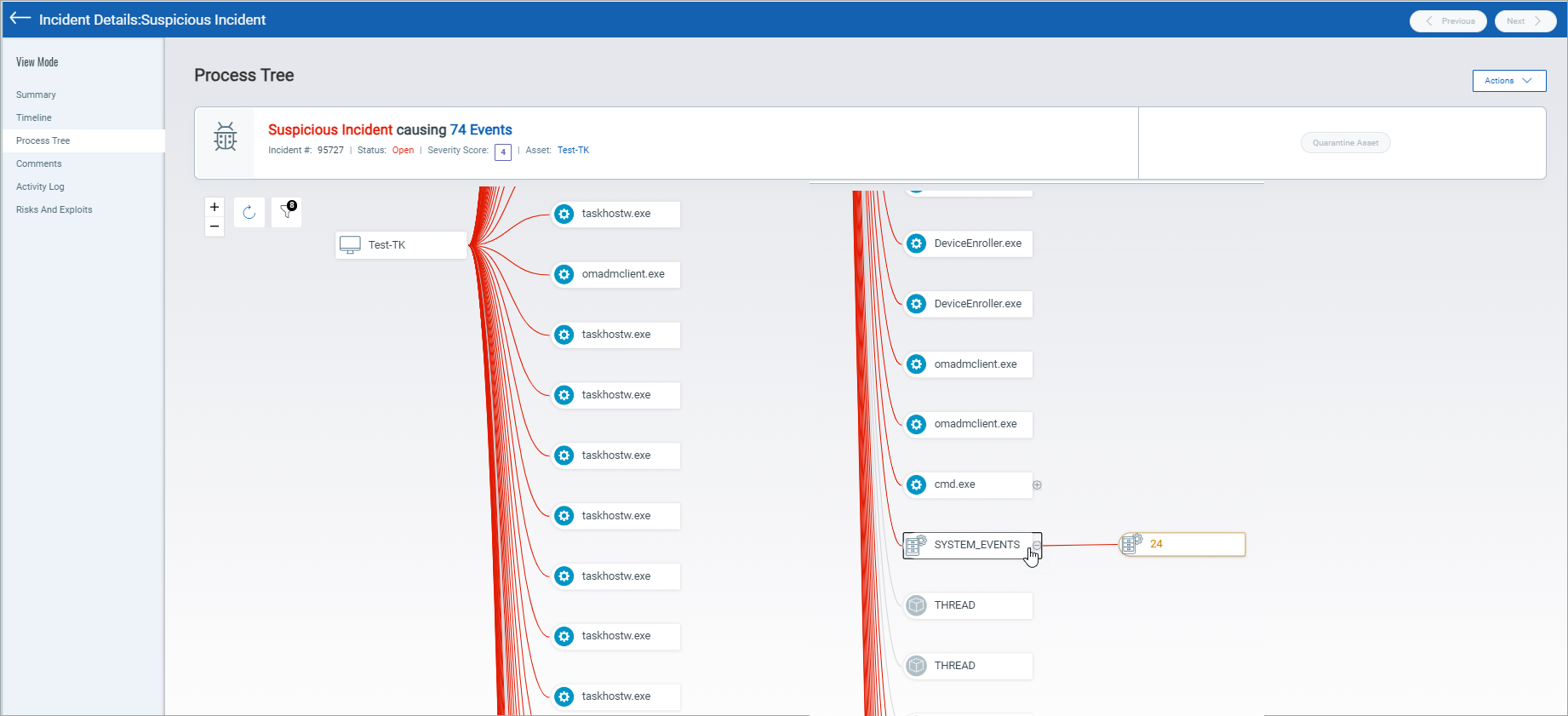1568x716 pixels.
Task: Click the second THREAD cube icon
Action: click(916, 666)
